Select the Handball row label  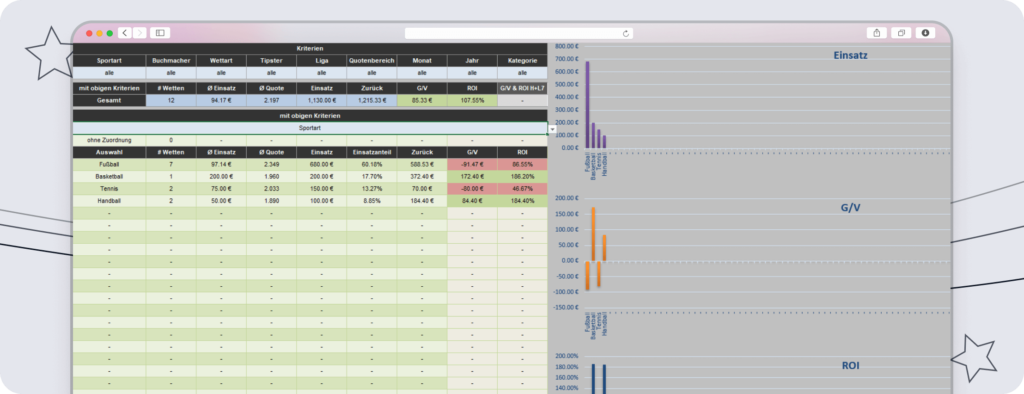pyautogui.click(x=109, y=201)
